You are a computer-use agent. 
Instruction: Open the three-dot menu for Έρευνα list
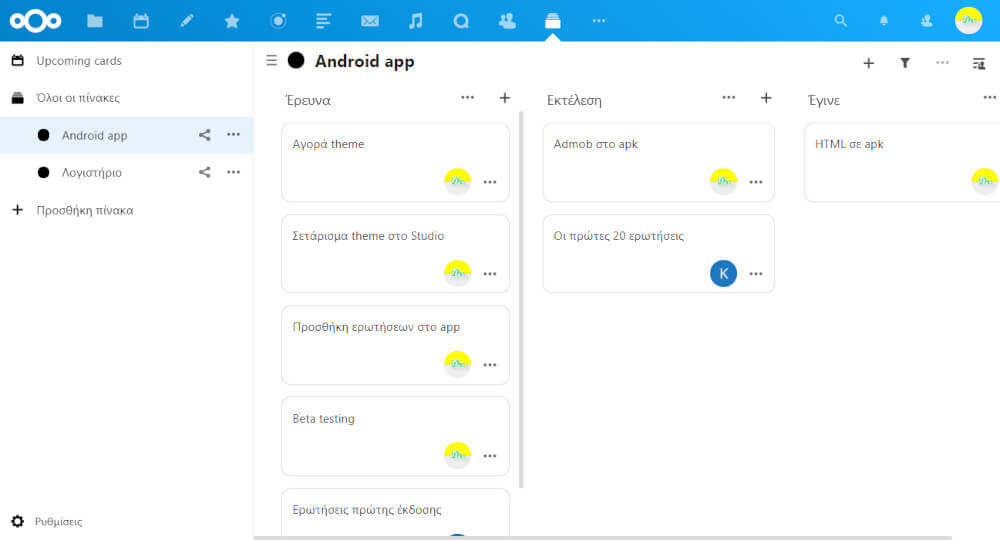pyautogui.click(x=467, y=98)
